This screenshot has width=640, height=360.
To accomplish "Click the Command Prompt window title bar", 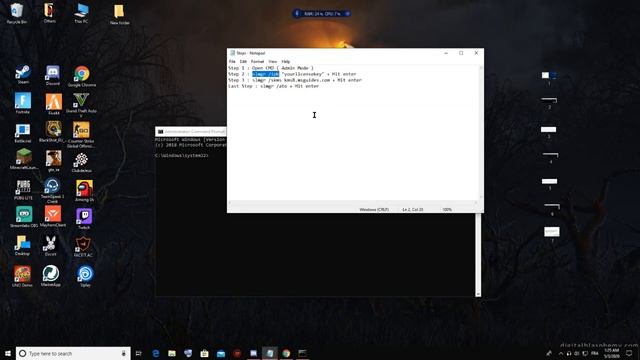I will click(x=191, y=131).
